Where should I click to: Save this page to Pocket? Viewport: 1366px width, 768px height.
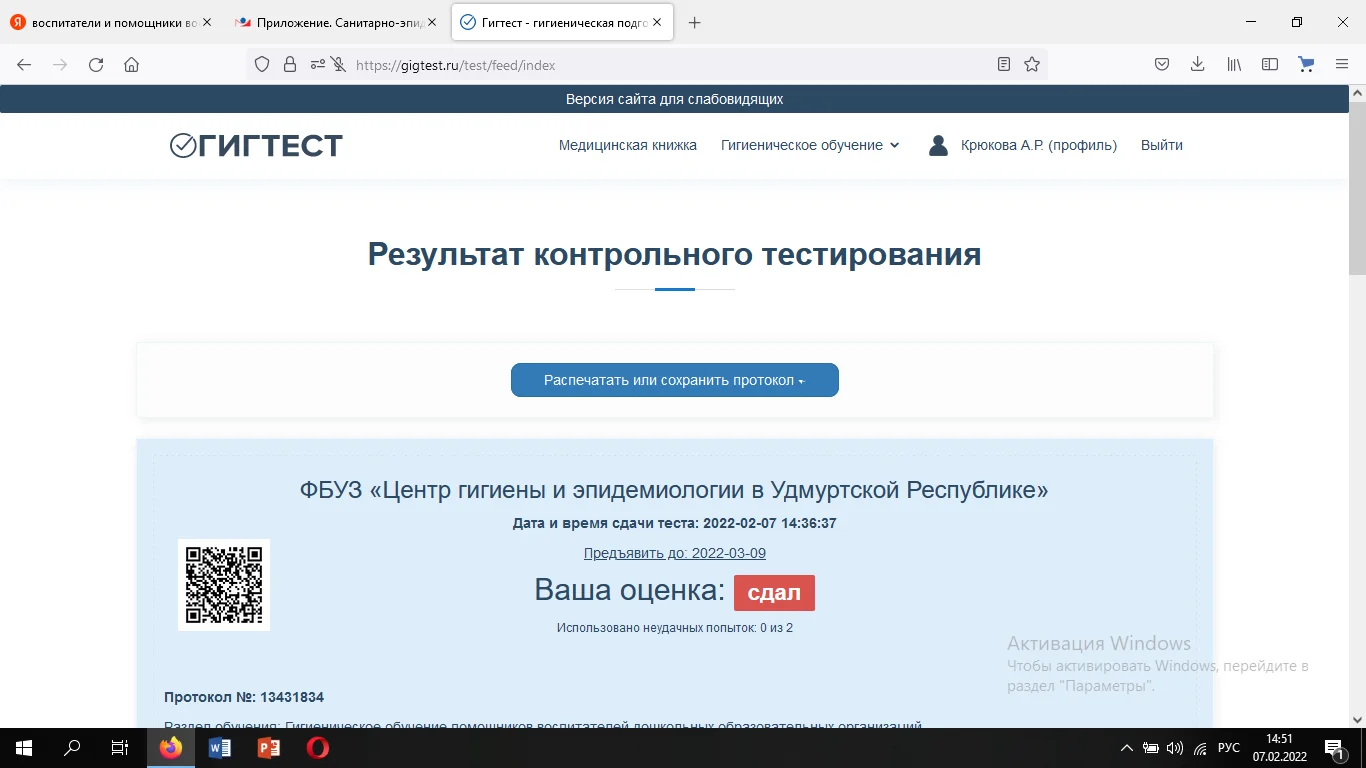point(1162,63)
